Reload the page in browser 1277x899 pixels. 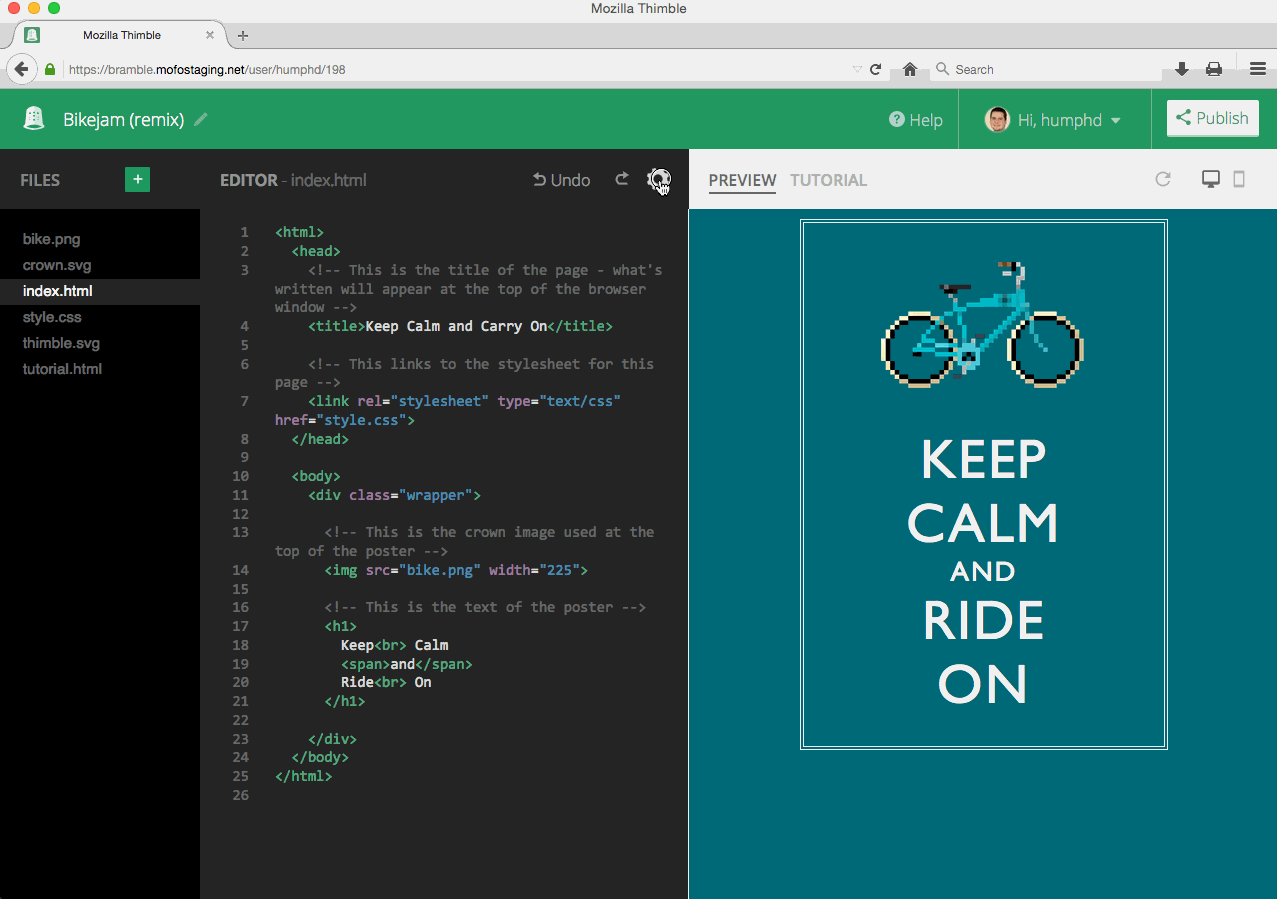[x=876, y=70]
